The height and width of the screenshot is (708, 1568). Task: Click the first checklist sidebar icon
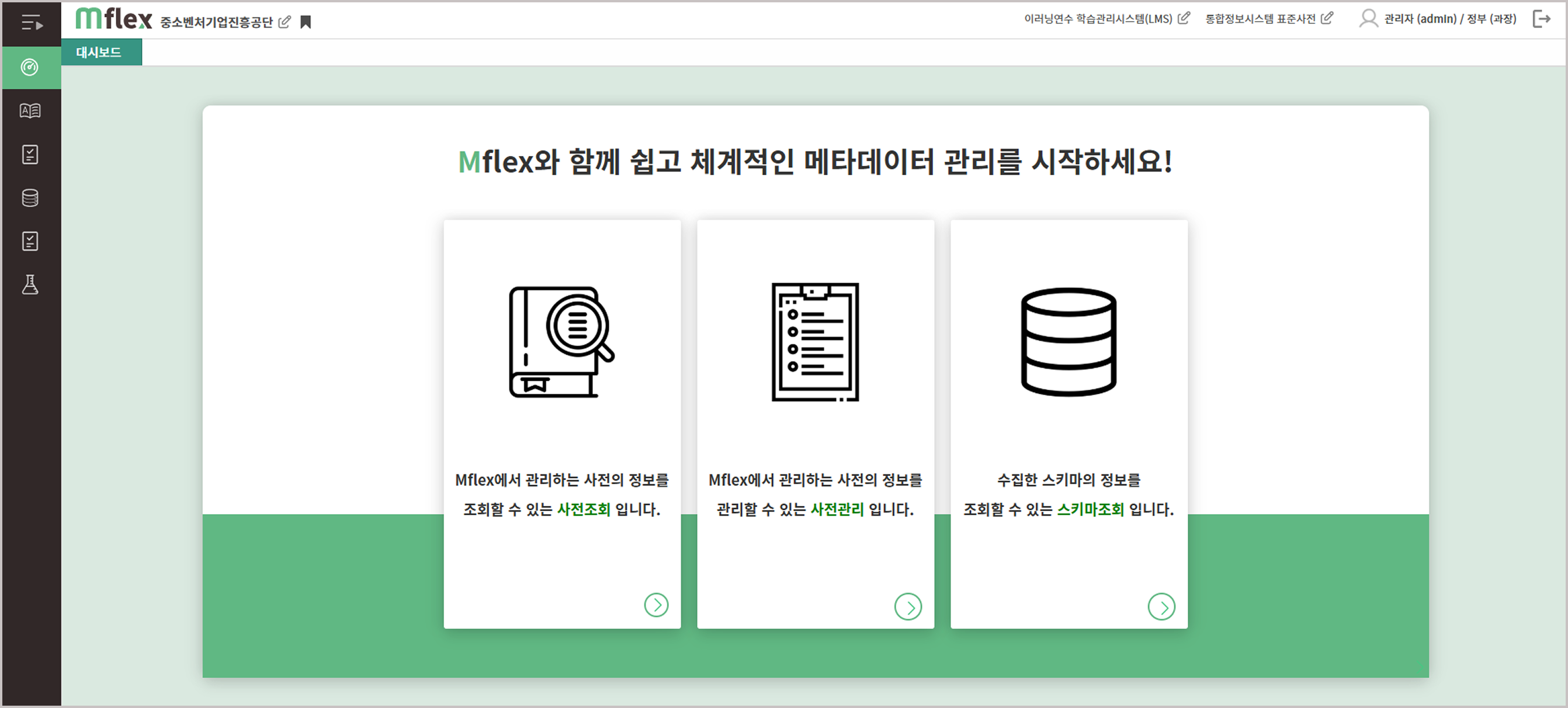[30, 154]
